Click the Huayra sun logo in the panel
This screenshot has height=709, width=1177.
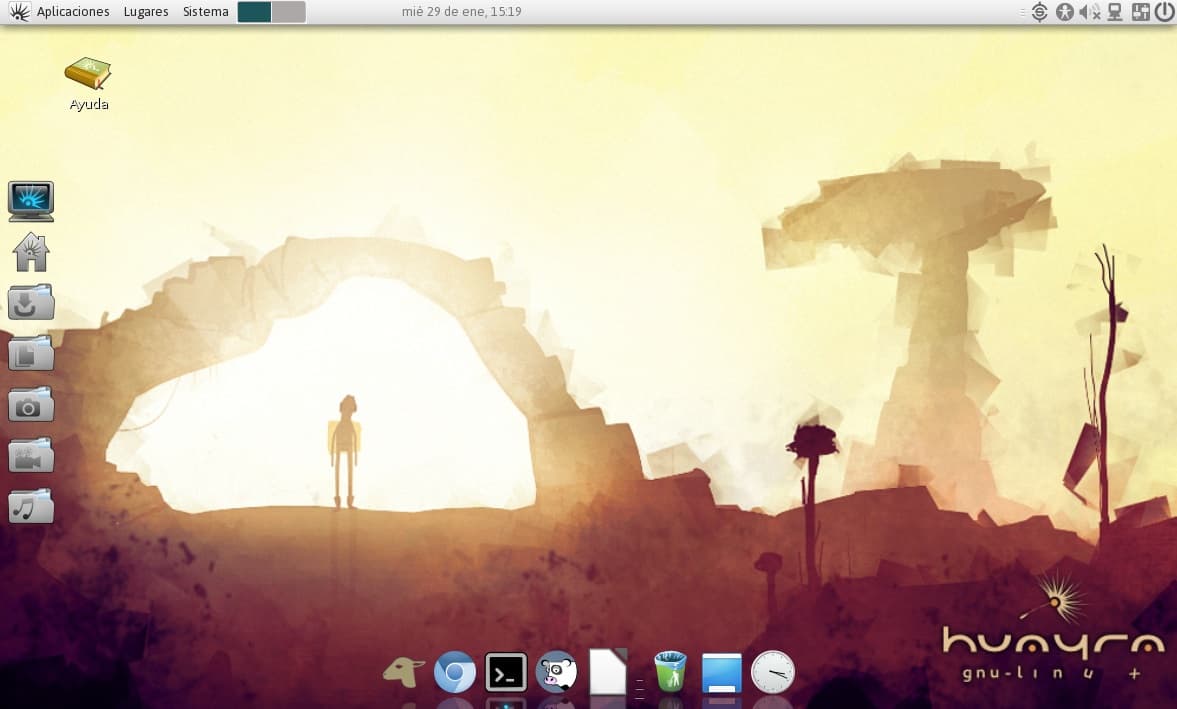[x=19, y=12]
